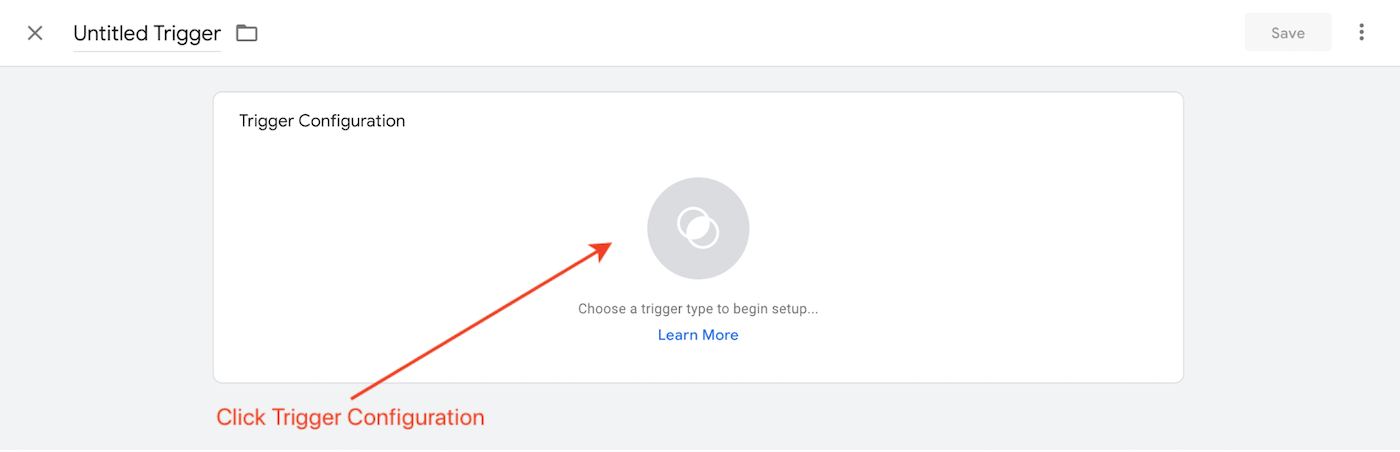Image resolution: width=1400 pixels, height=452 pixels.
Task: Focus the trigger name text at top
Action: pyautogui.click(x=147, y=33)
